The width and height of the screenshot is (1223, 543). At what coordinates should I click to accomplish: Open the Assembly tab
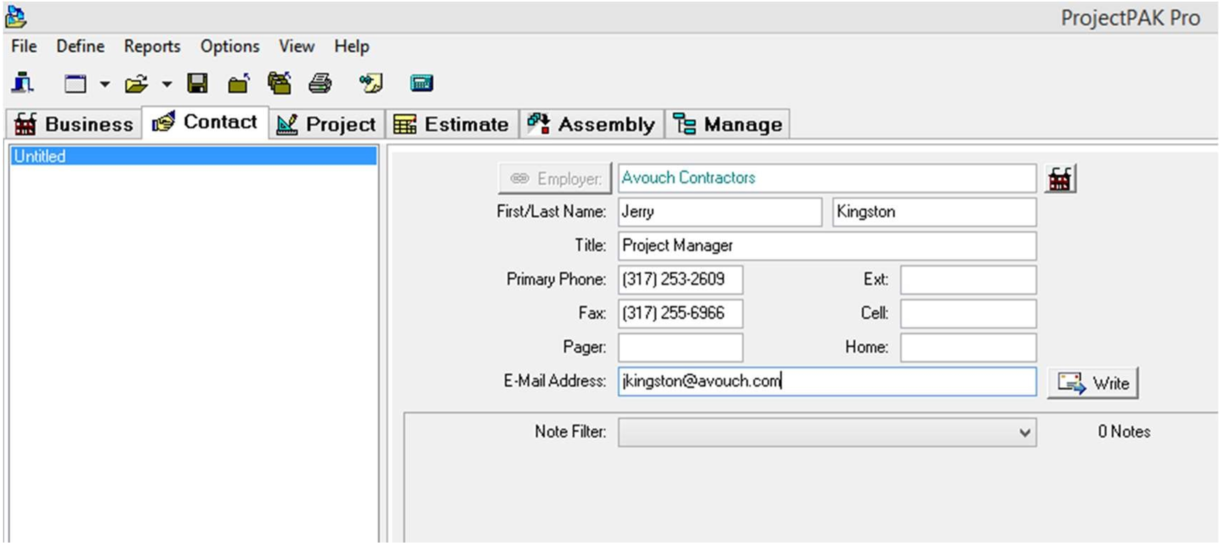pos(592,124)
